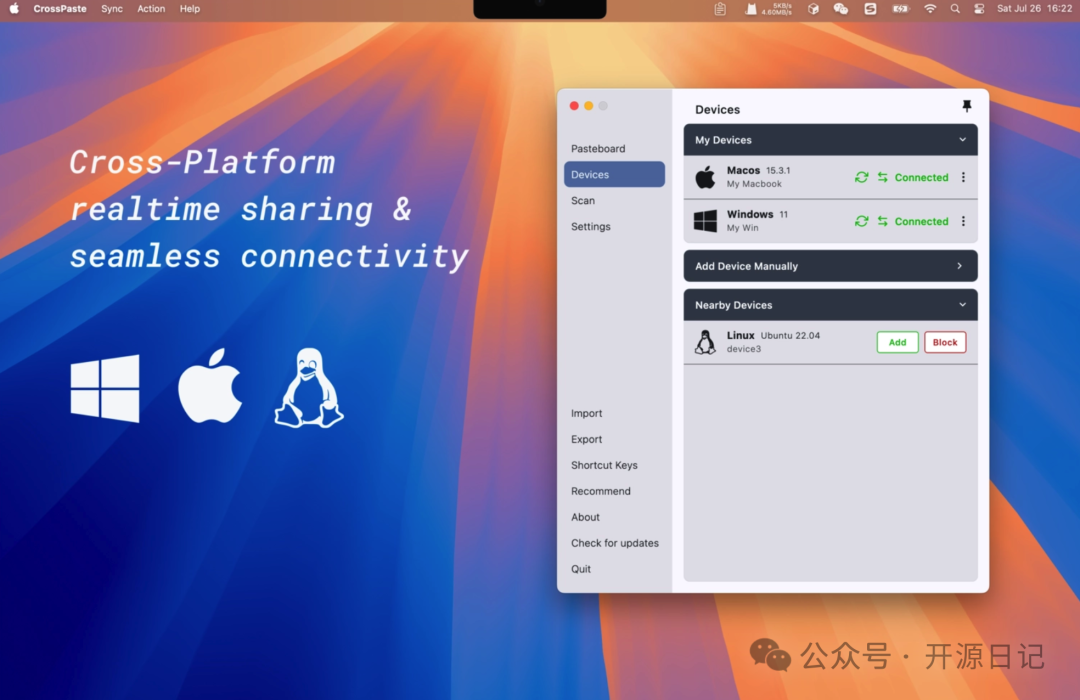Open the WeChat icon in menu bar
The image size is (1080, 700).
click(x=841, y=9)
